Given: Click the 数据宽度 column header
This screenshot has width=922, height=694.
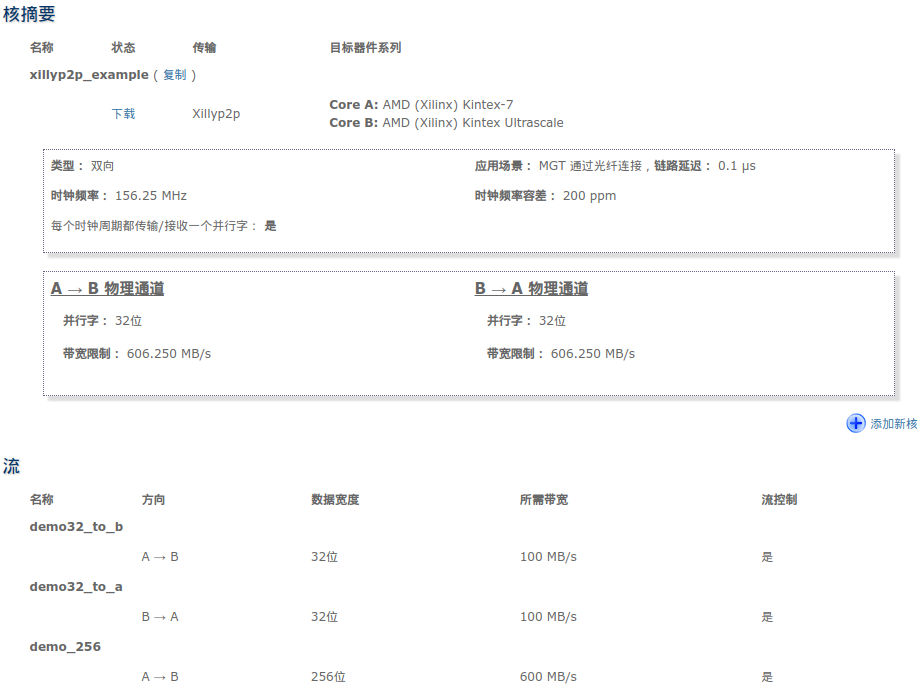Looking at the screenshot, I should tap(335, 499).
